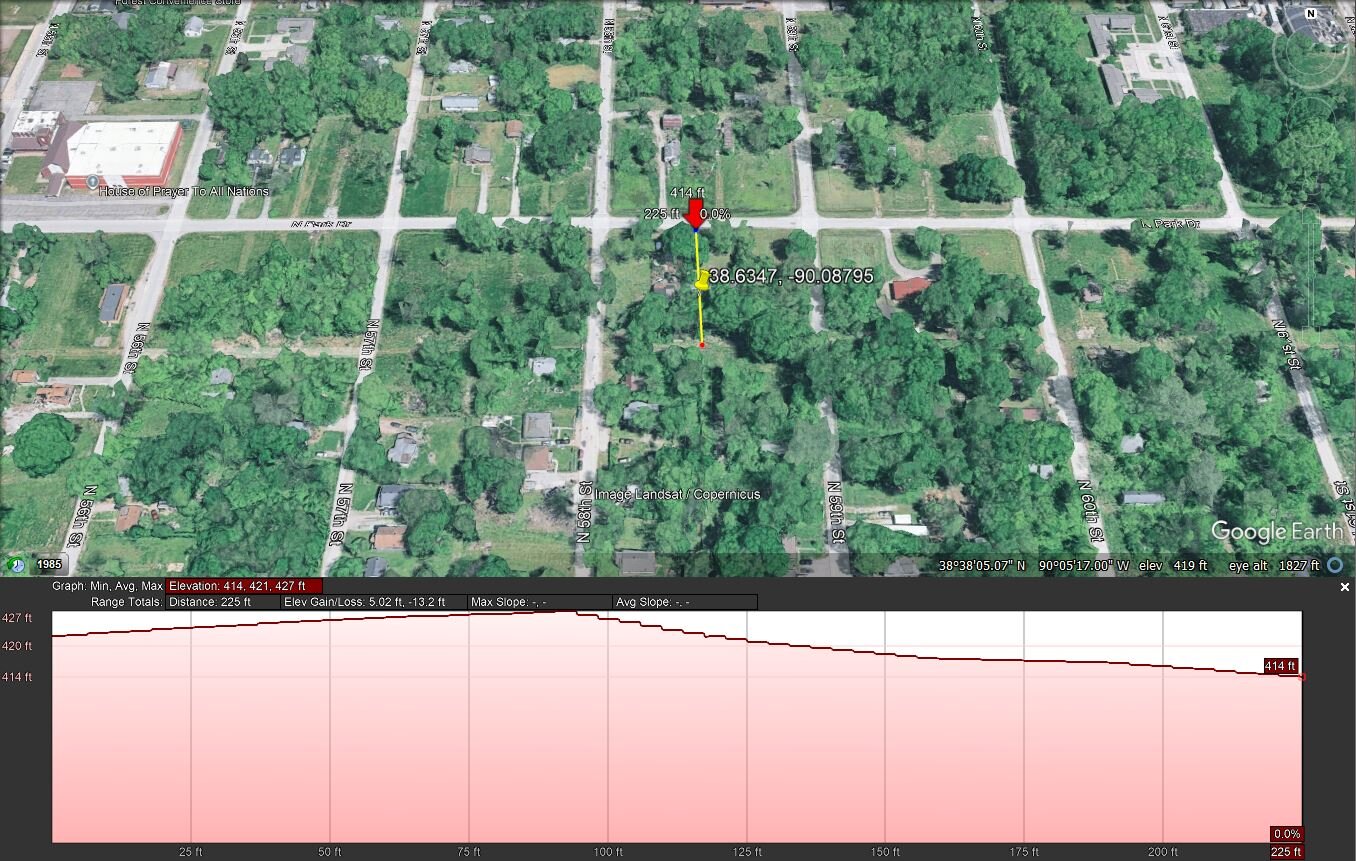Viewport: 1356px width, 861px height.
Task: Select the Avg Slope metric box
Action: [684, 602]
